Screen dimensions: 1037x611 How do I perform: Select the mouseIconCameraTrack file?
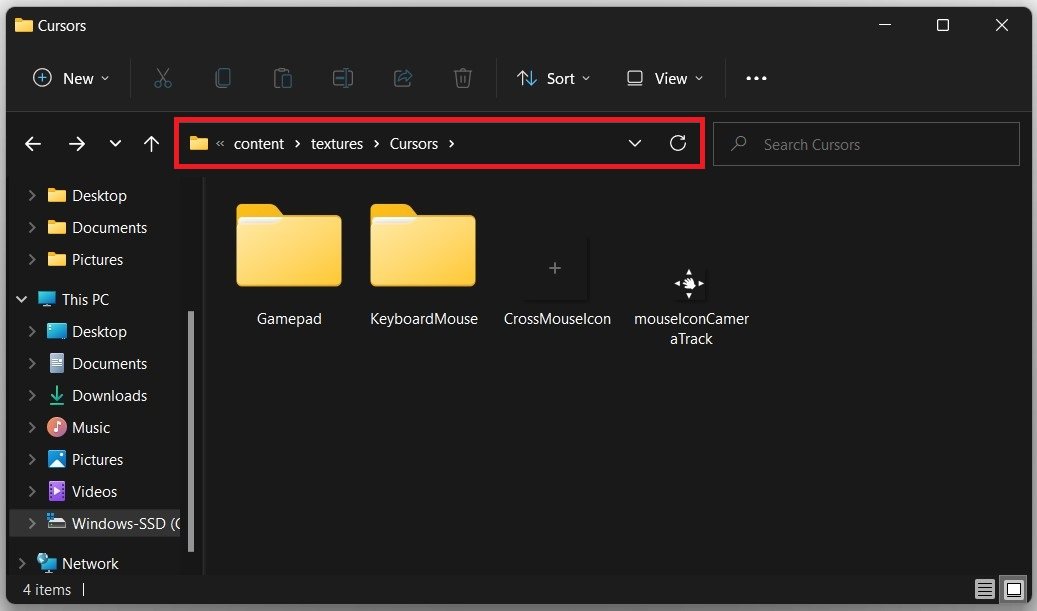[690, 283]
